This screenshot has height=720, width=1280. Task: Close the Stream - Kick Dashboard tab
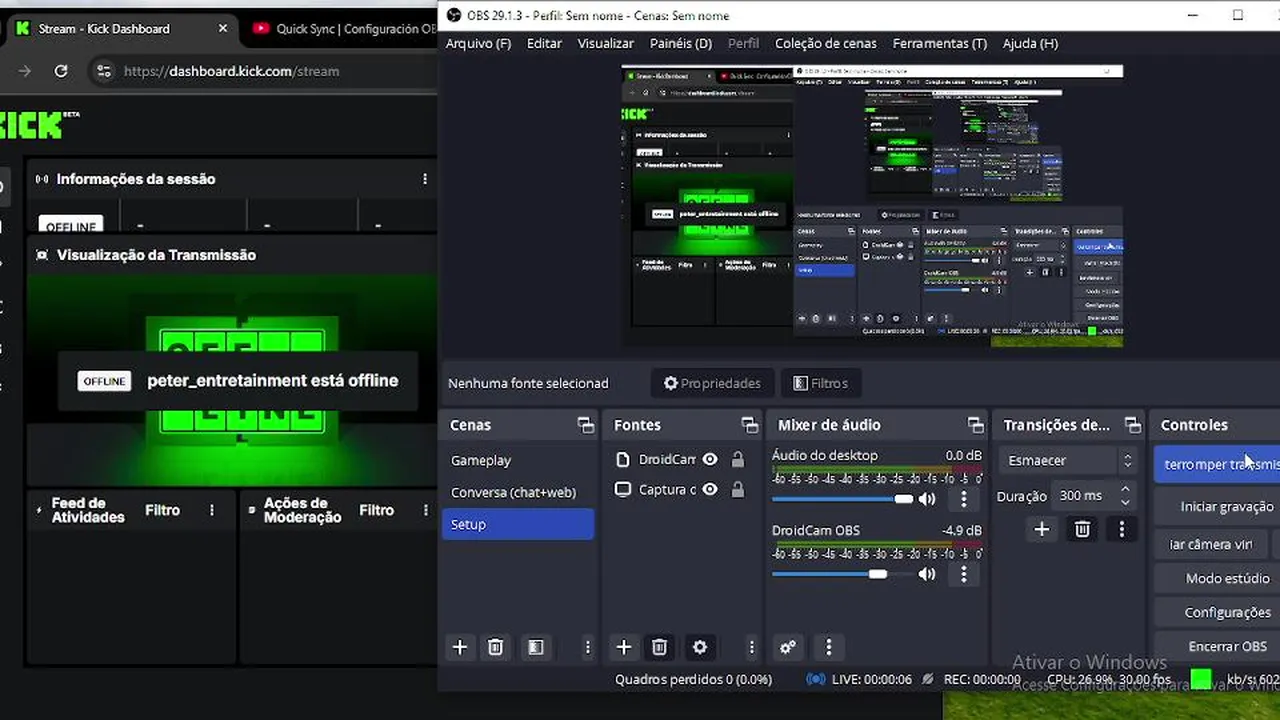223,29
